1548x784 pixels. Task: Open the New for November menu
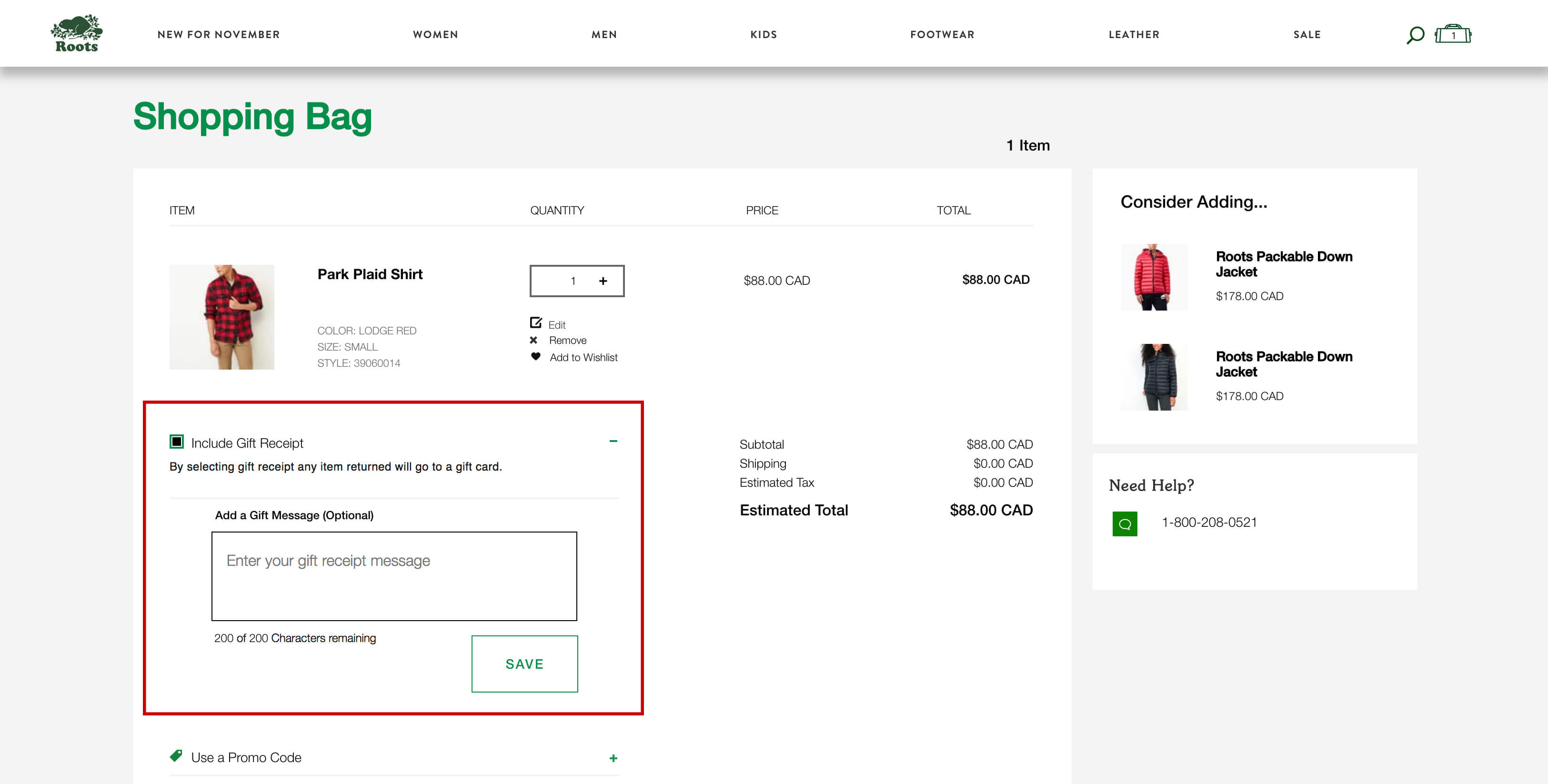(219, 35)
